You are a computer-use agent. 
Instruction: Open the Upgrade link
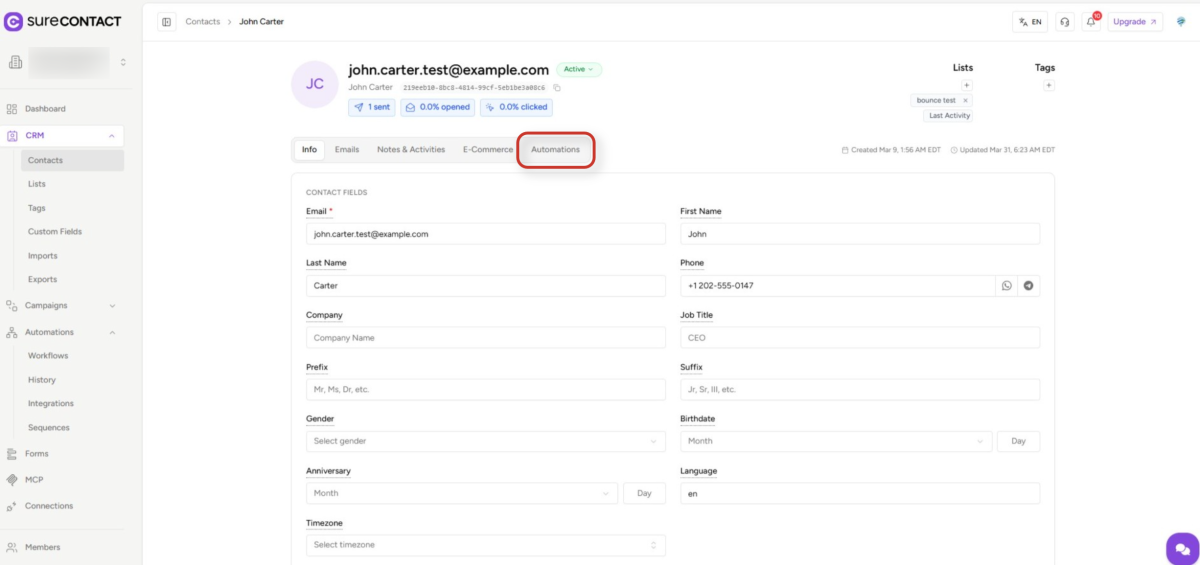click(1135, 21)
